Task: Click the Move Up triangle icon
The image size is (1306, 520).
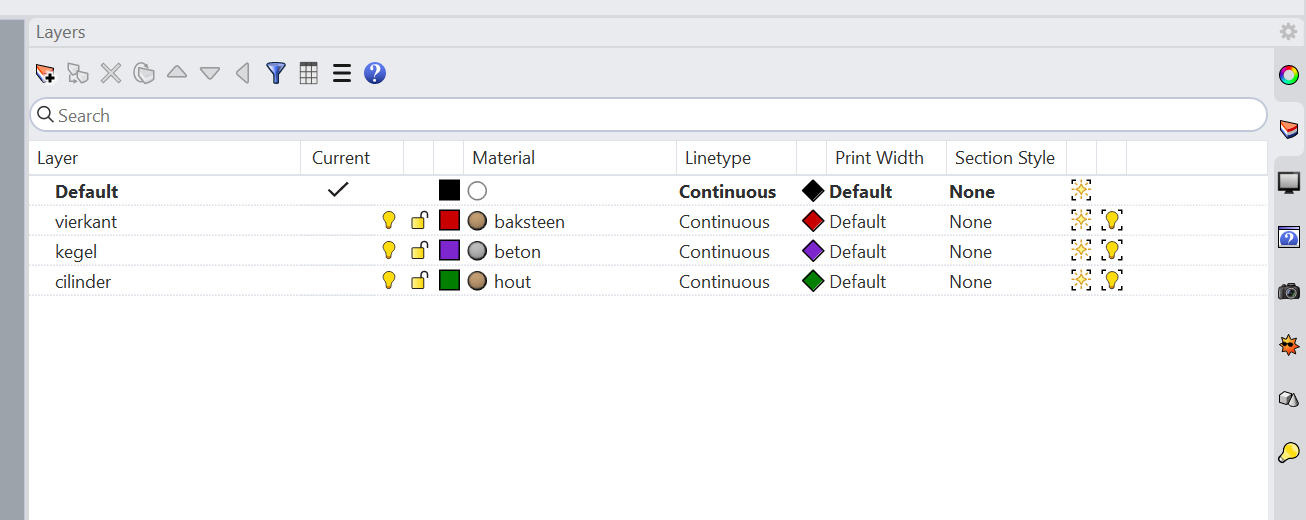Action: point(177,73)
